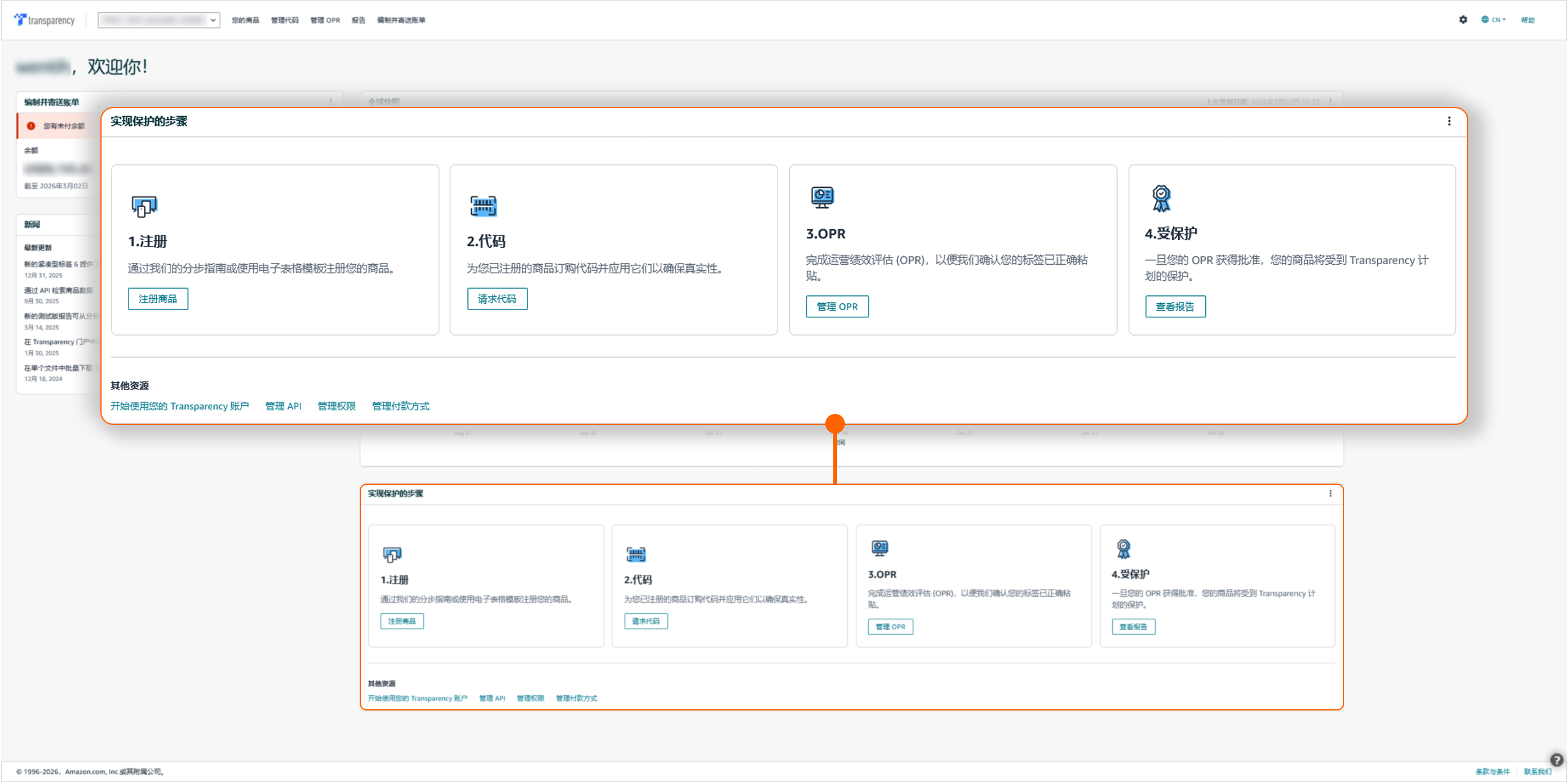Screen dimensions: 1568x782
Task: Click the register devices icon in enlarged panel
Action: coord(144,207)
